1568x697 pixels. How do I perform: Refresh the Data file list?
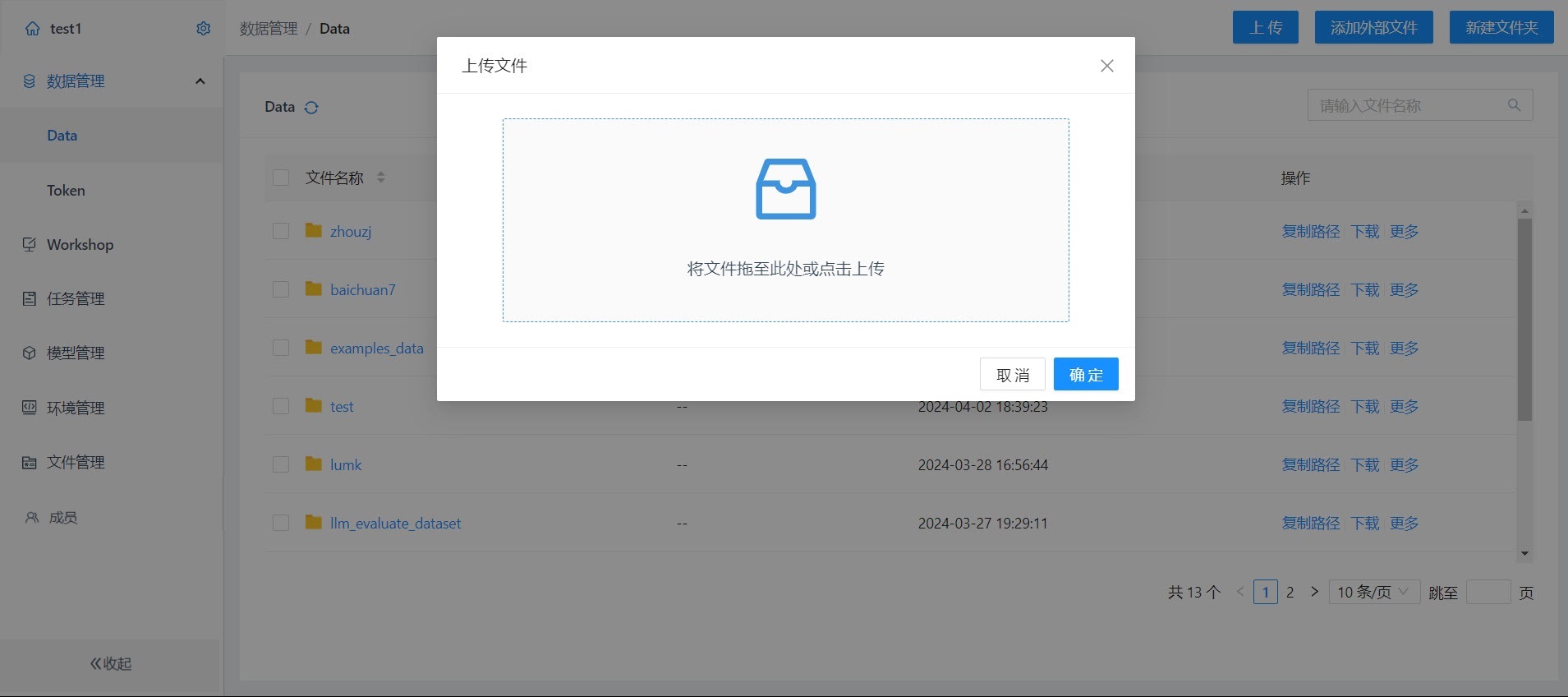click(x=311, y=108)
